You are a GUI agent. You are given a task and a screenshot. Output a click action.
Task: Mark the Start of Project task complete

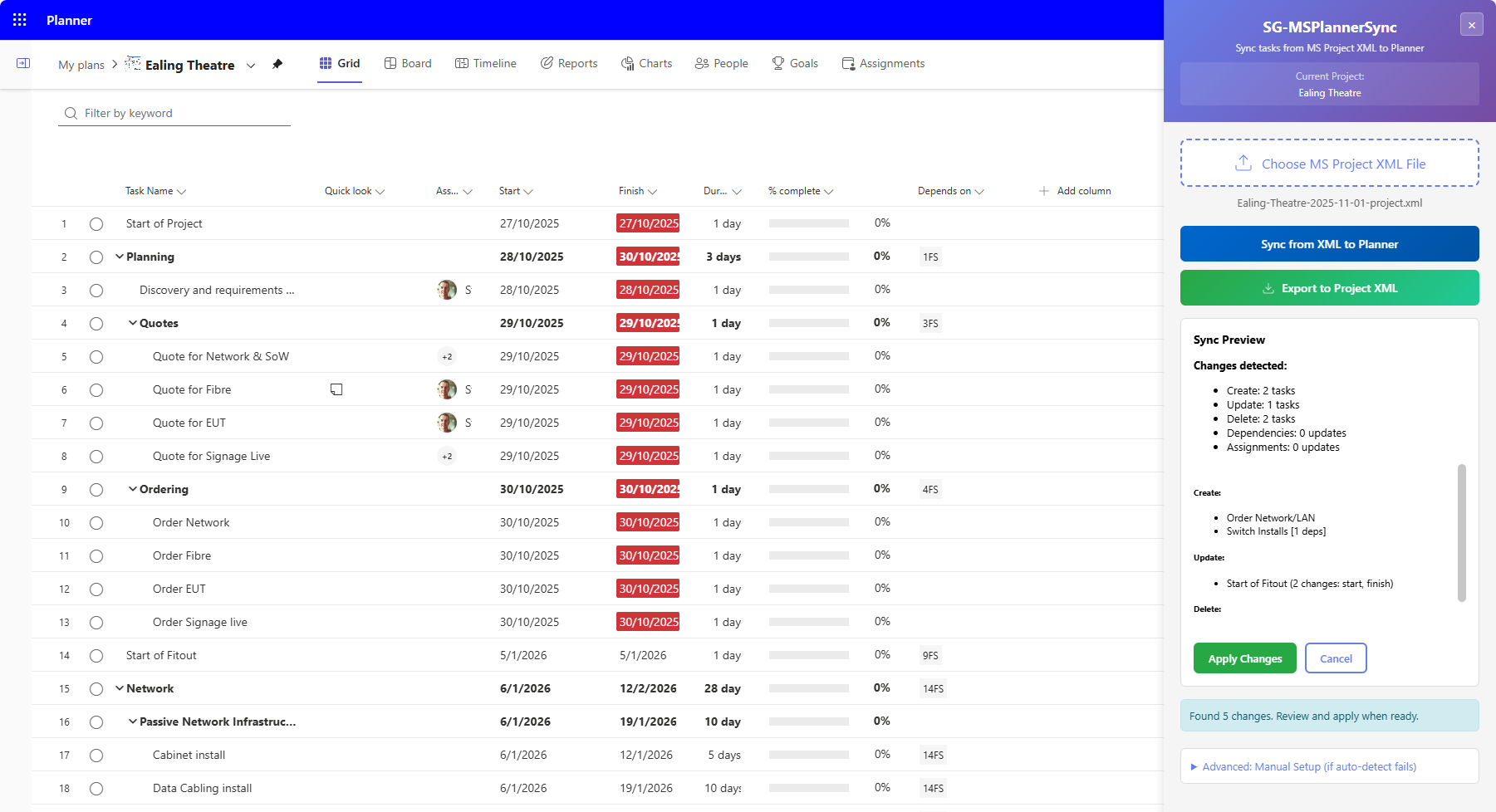(x=96, y=223)
